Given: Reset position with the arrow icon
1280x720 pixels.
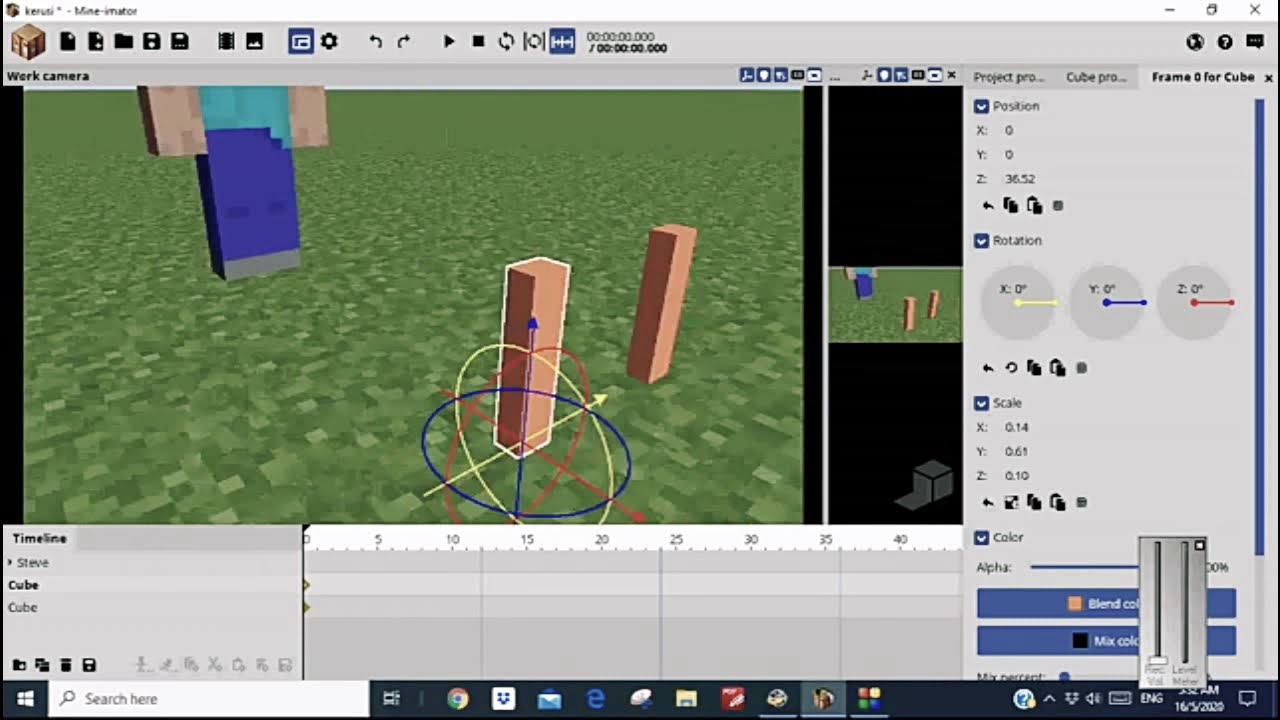Looking at the screenshot, I should (x=988, y=206).
